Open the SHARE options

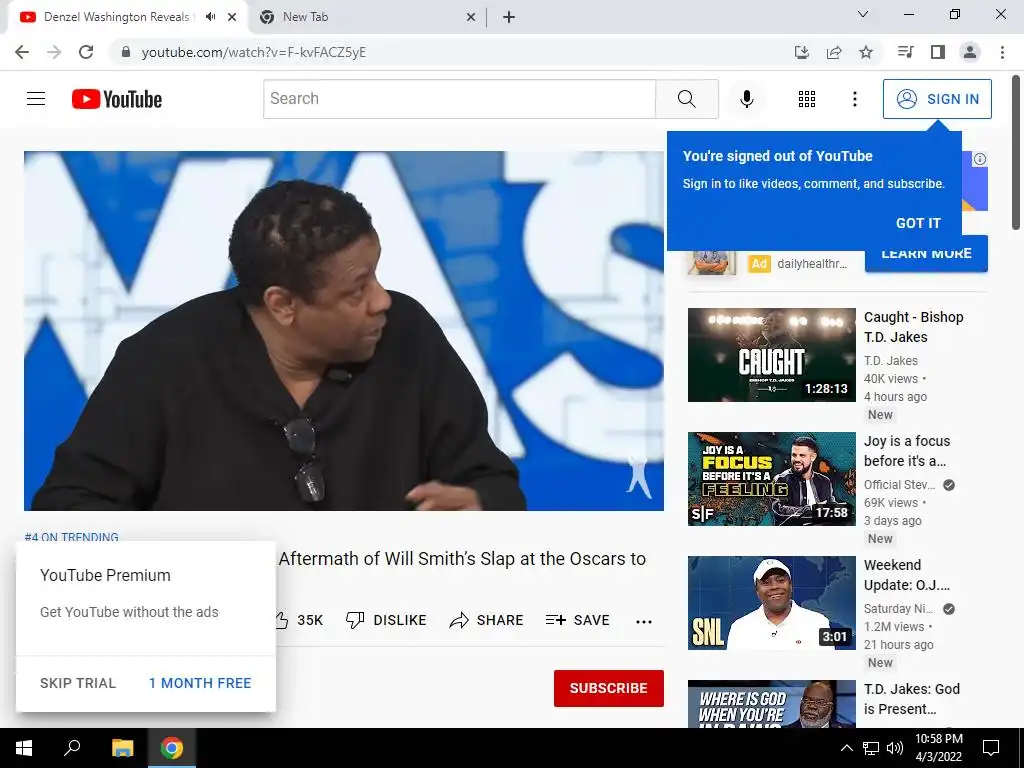tap(487, 620)
